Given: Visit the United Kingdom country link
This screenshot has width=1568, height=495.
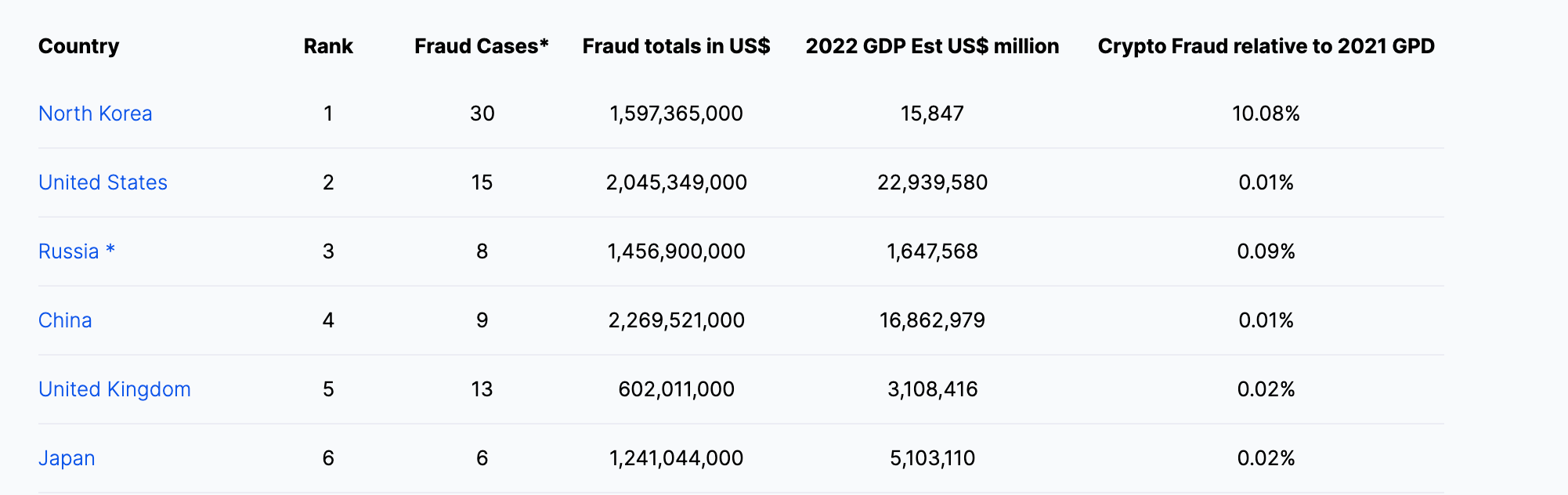Looking at the screenshot, I should (114, 389).
